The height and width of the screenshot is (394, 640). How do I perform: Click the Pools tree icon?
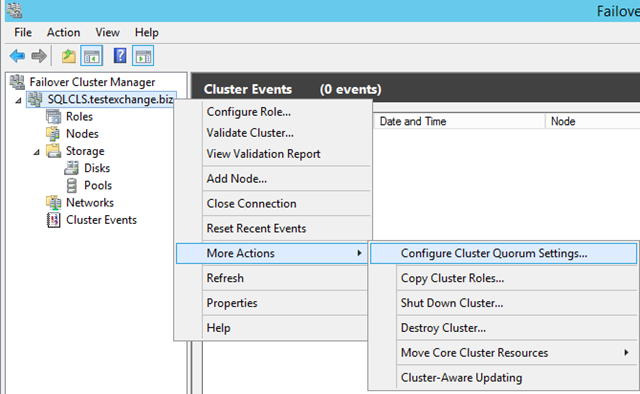point(71,185)
